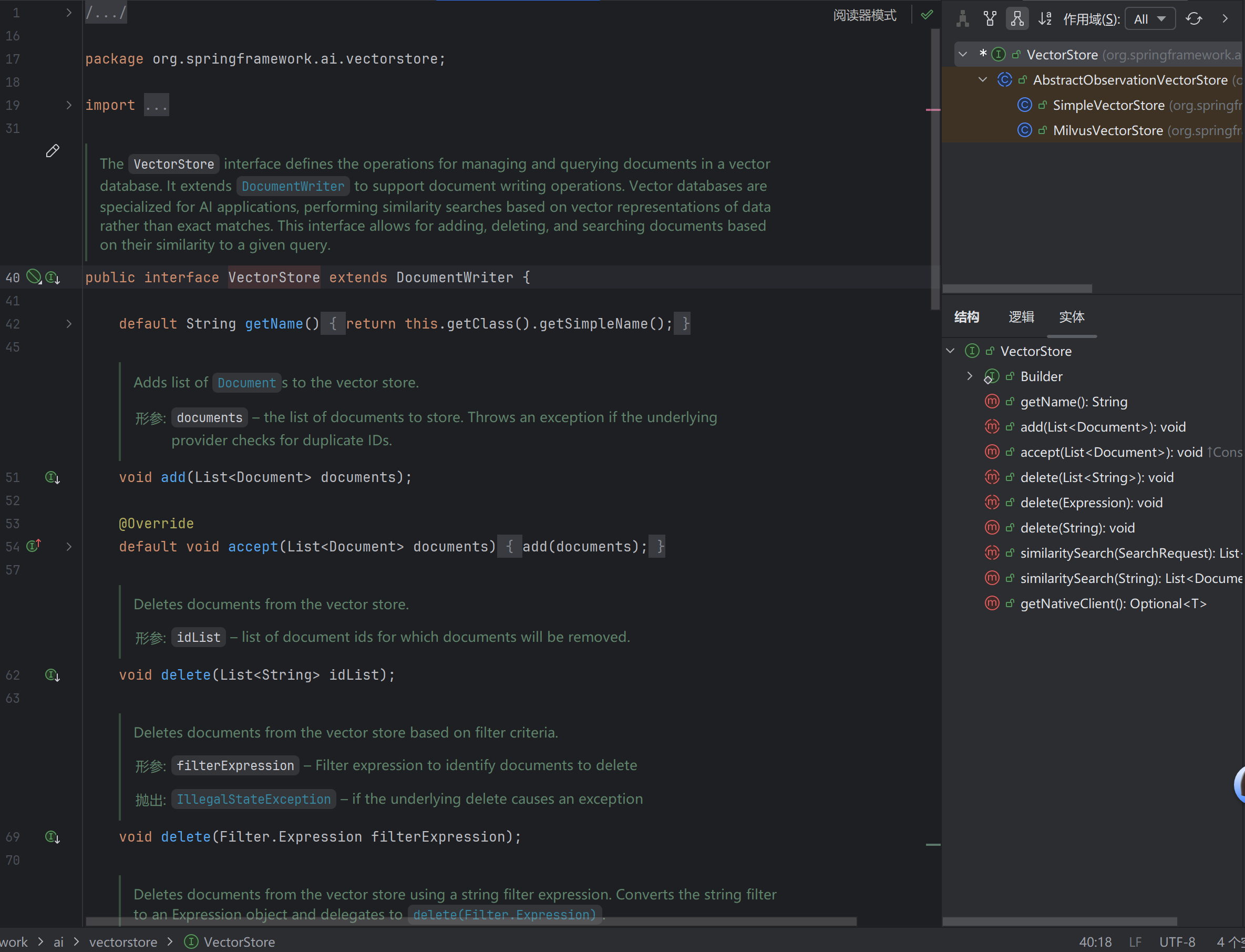This screenshot has width=1245, height=952.
Task: Select MilvusVectorStore in hierarchy tree
Action: [x=1108, y=130]
